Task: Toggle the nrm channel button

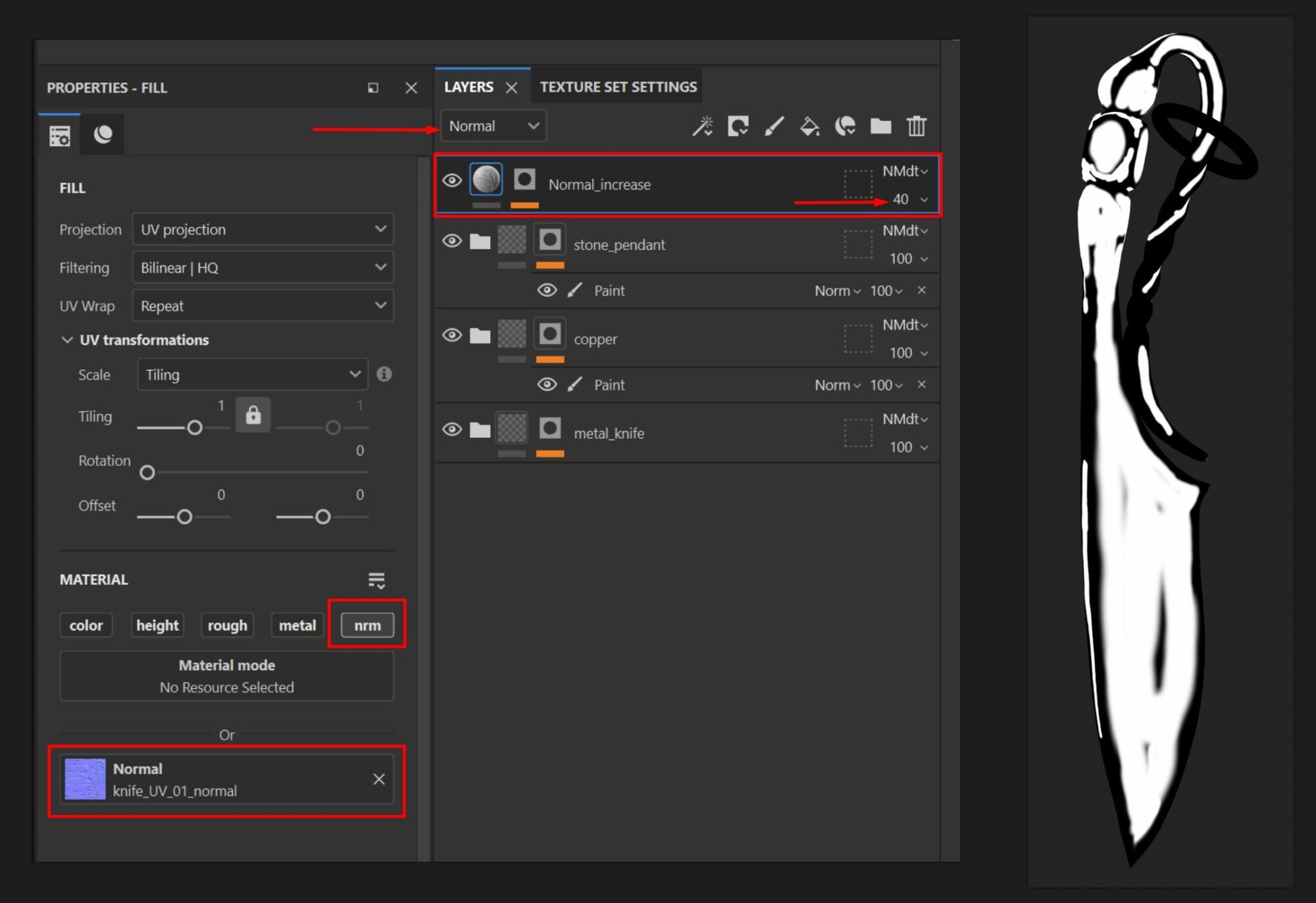Action: (367, 625)
